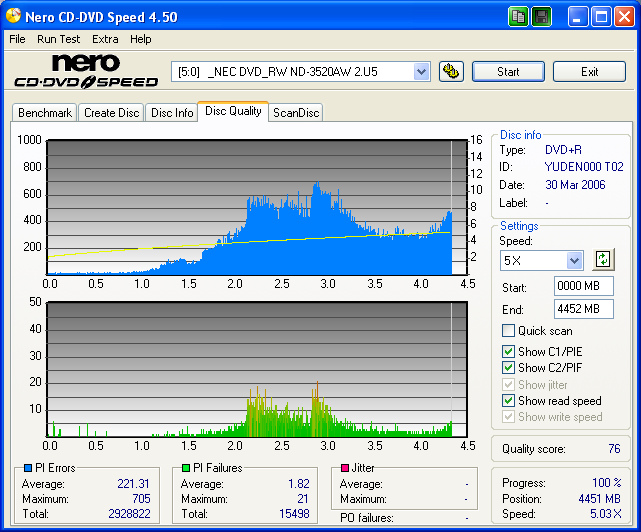This screenshot has width=641, height=532.
Task: Open the Extra menu
Action: [x=105, y=39]
